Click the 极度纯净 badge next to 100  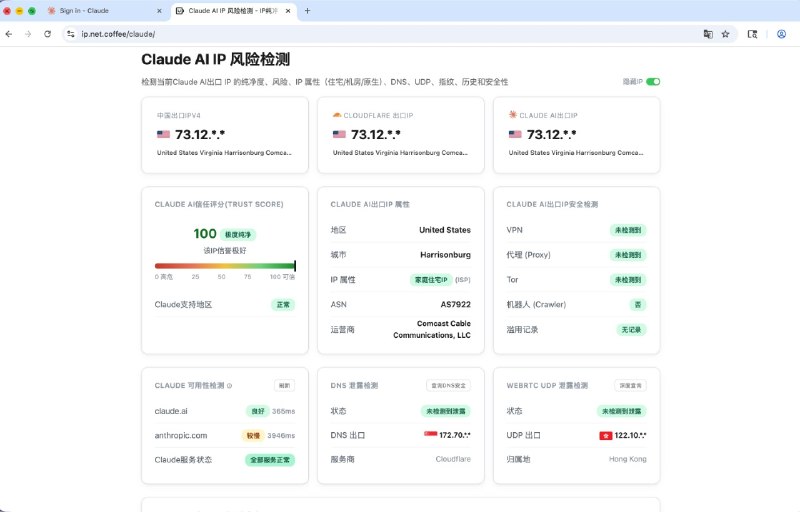point(238,235)
